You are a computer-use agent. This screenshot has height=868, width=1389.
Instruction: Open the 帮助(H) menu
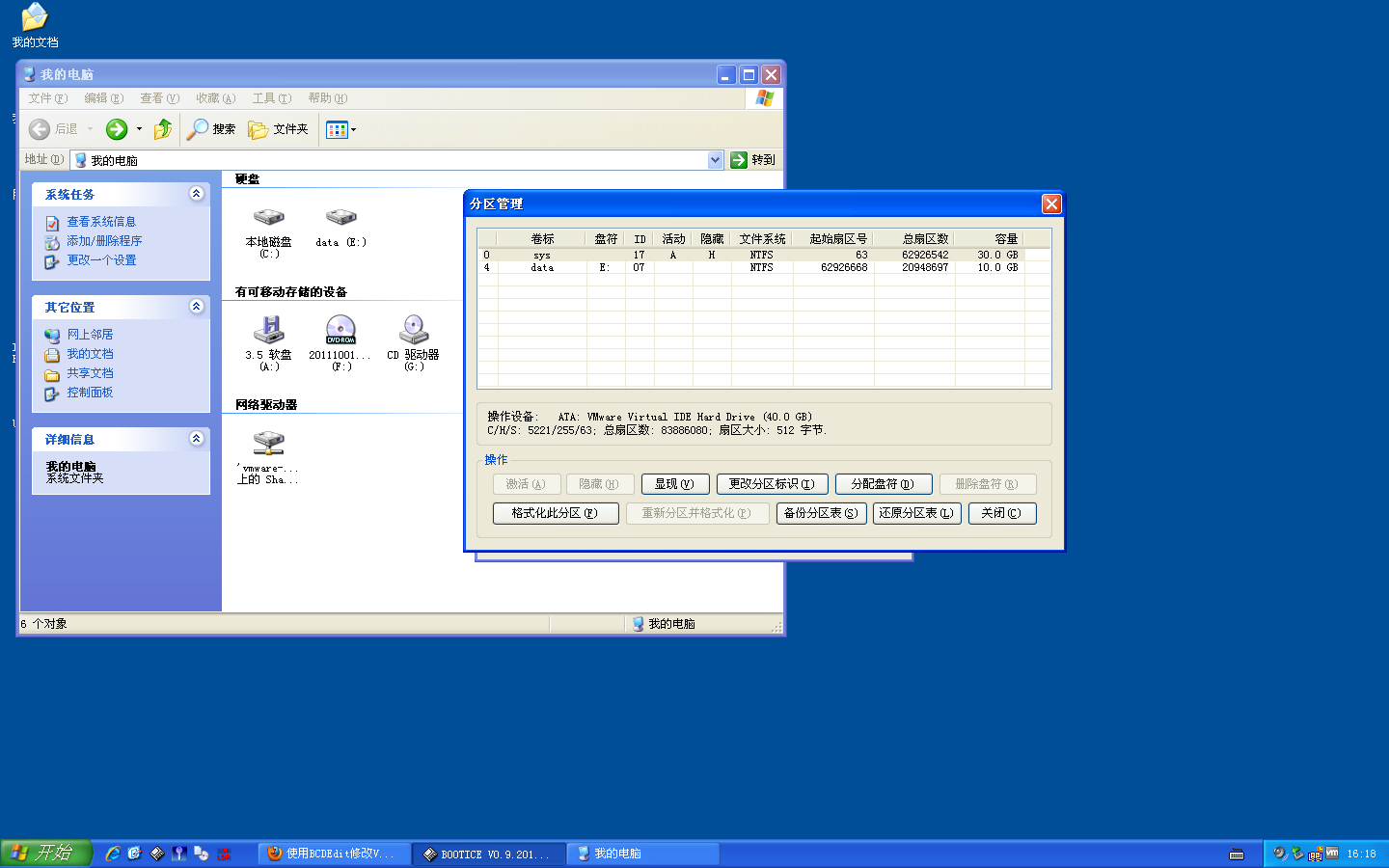coord(327,98)
